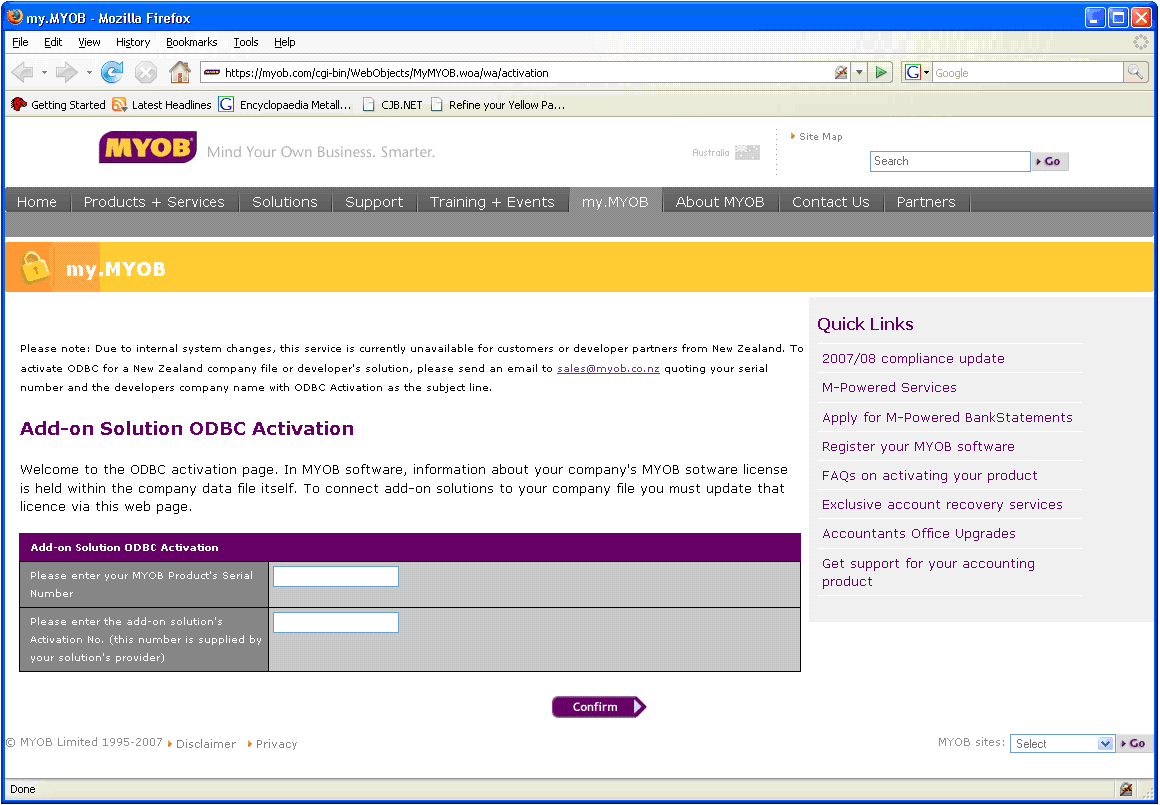Click the MYOB Product Serial Number field

click(x=336, y=576)
